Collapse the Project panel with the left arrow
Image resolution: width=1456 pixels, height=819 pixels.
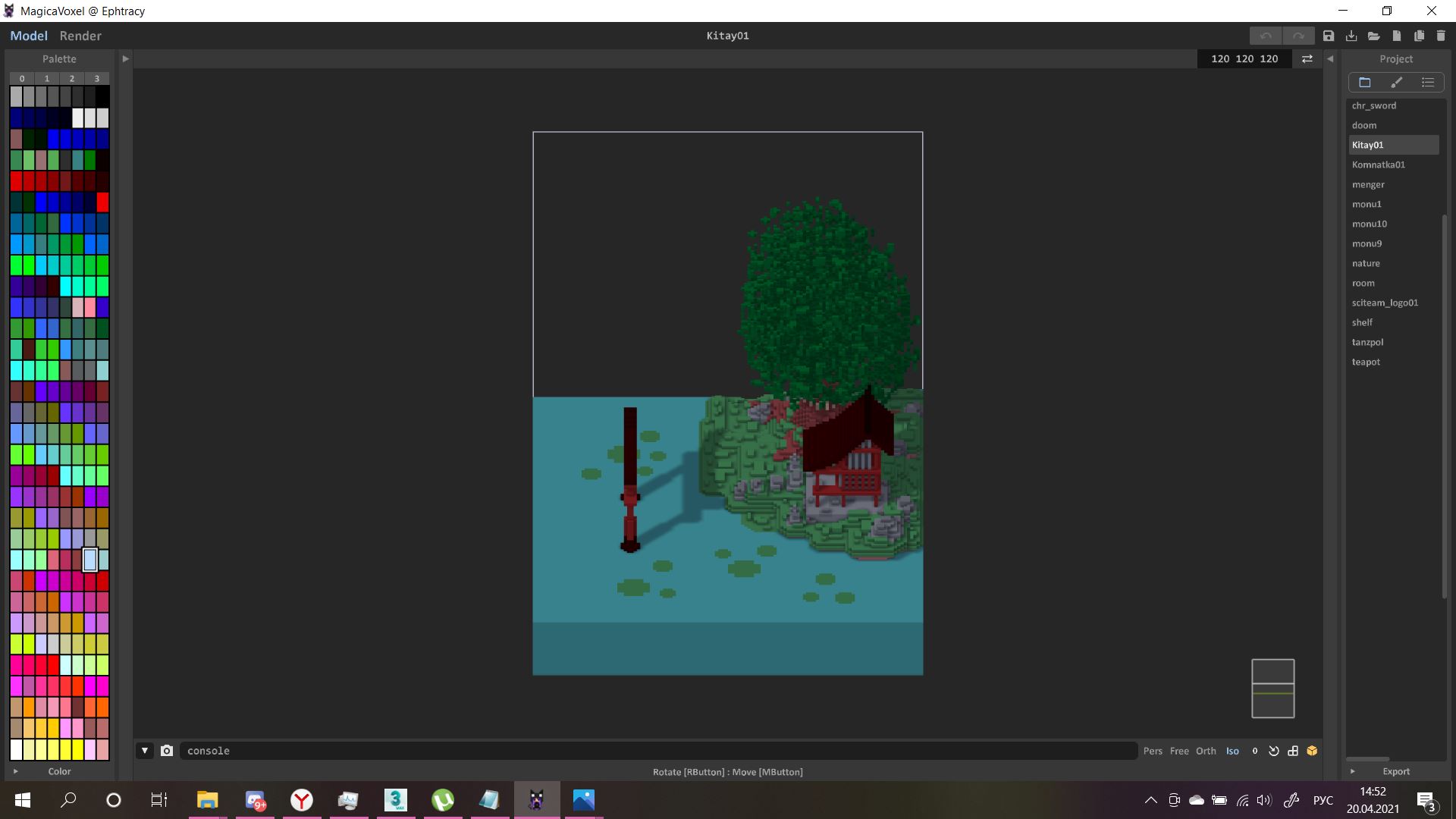(x=1329, y=58)
